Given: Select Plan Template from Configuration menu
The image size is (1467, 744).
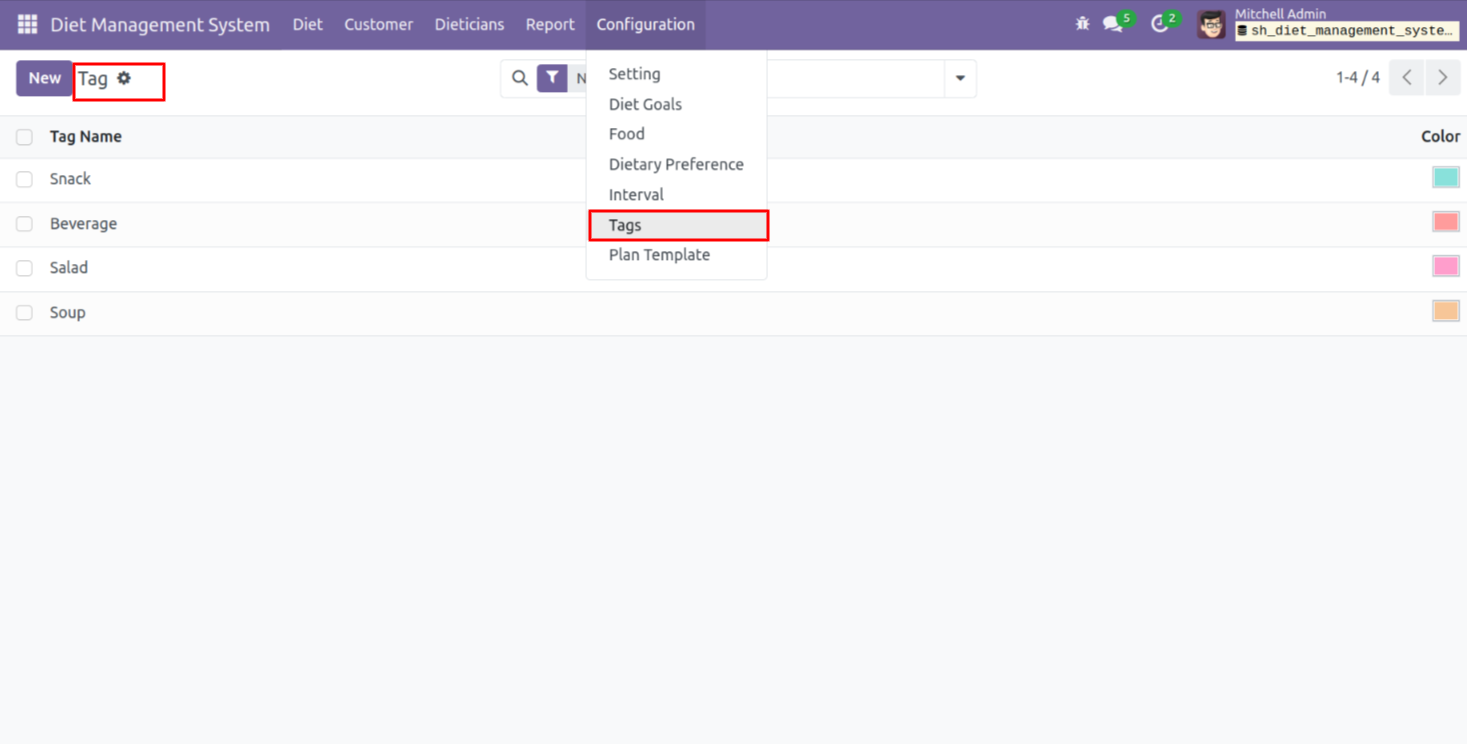Looking at the screenshot, I should [659, 255].
